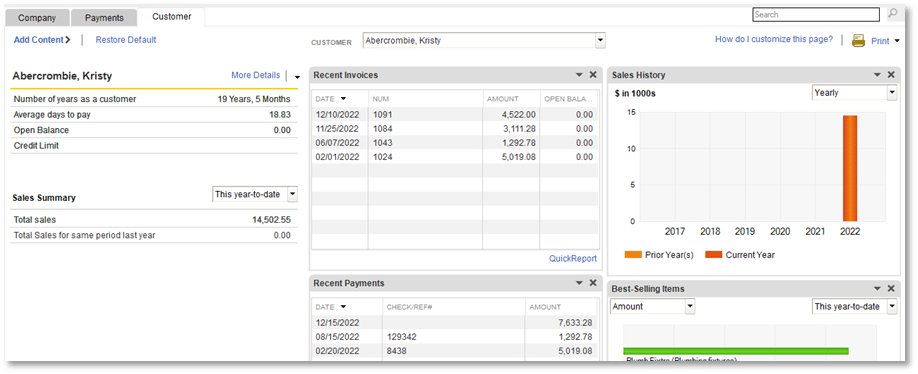
Task: Sort invoices by DATE column header
Action: (340, 99)
